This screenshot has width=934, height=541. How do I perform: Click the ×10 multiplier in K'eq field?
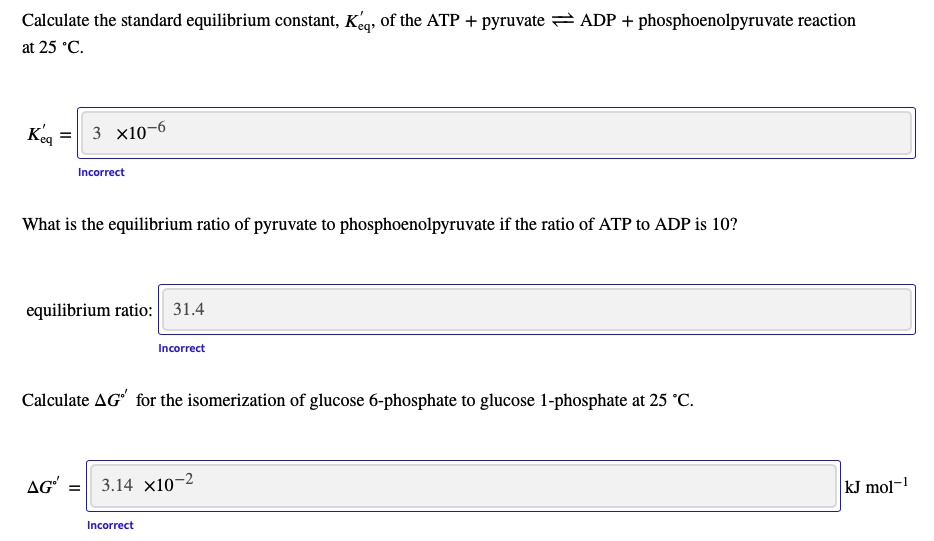[131, 134]
